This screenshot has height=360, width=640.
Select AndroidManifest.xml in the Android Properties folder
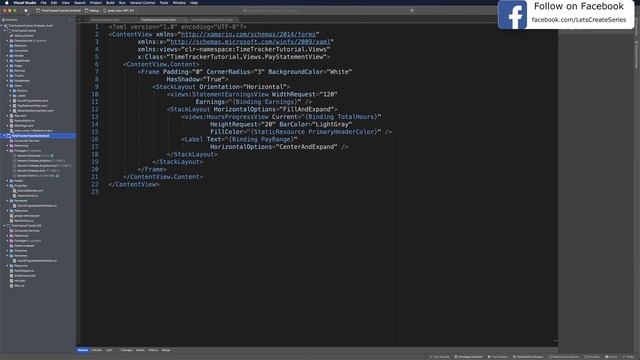pos(30,191)
